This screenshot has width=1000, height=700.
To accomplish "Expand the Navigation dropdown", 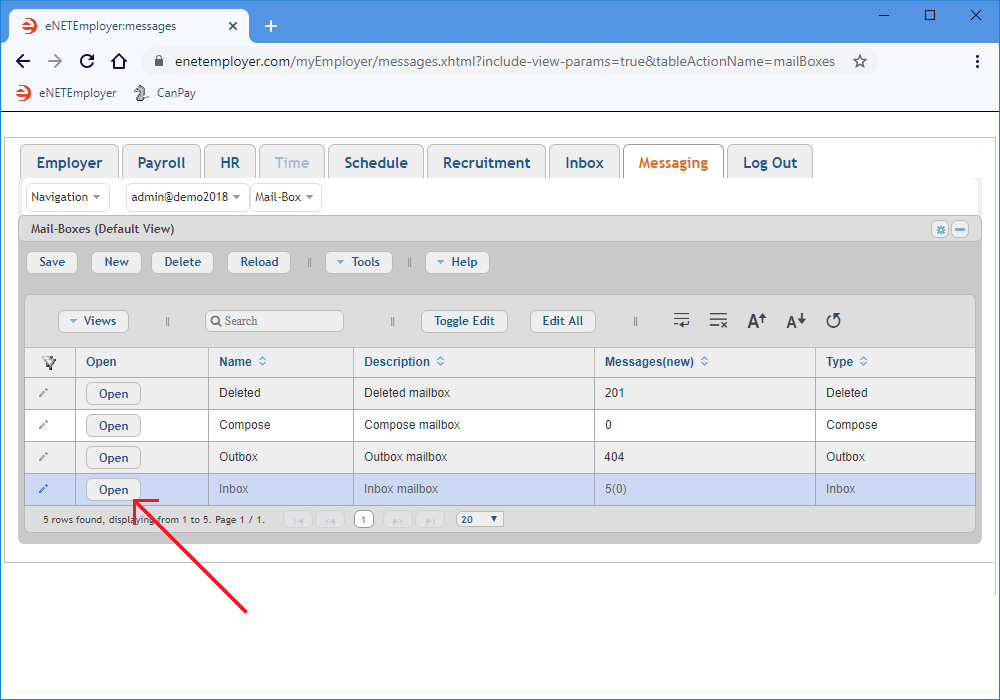I will click(x=67, y=197).
